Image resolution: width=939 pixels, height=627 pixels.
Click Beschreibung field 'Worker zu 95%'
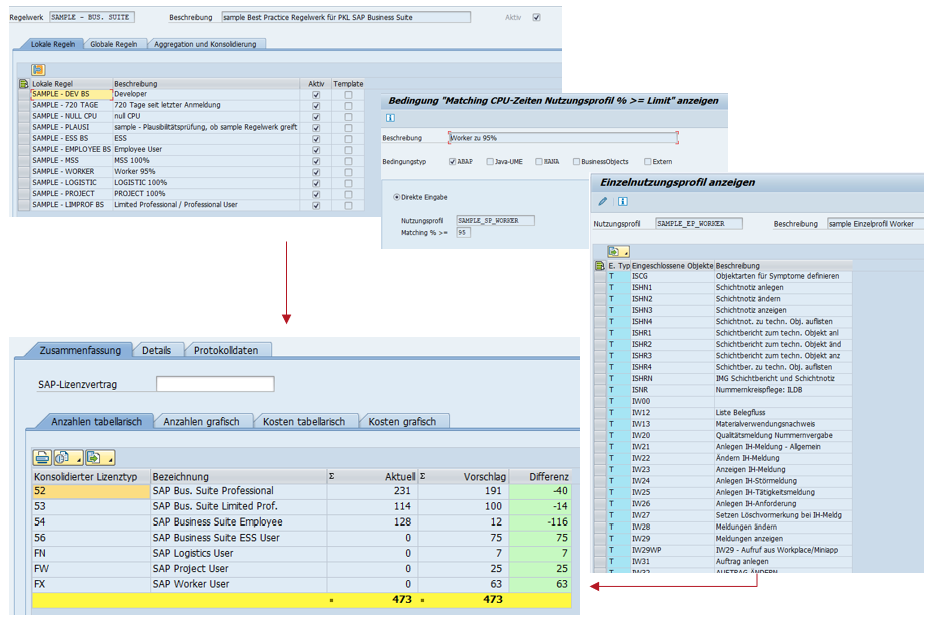tap(563, 138)
